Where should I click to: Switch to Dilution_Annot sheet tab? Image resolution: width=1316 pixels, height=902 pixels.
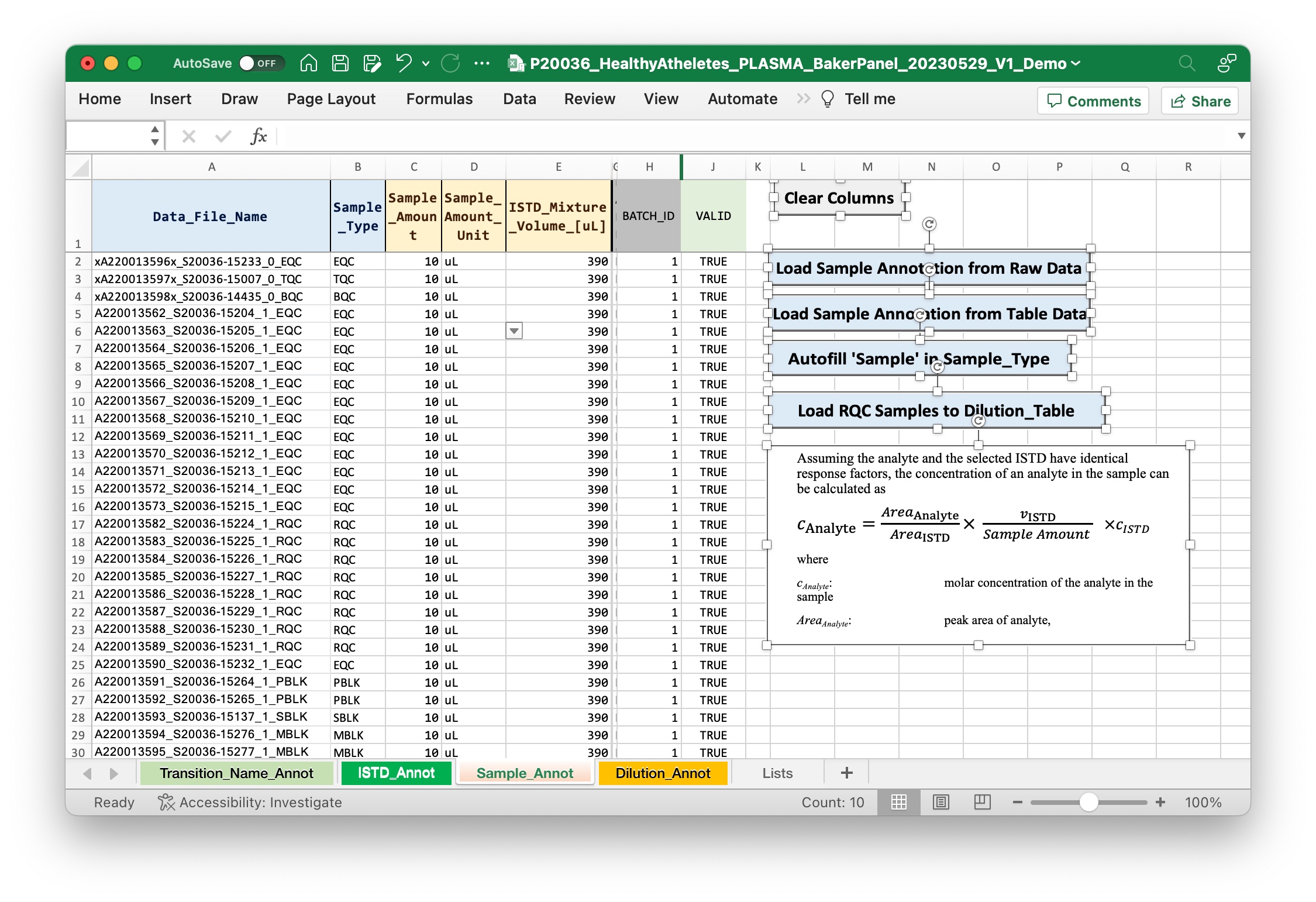[662, 773]
